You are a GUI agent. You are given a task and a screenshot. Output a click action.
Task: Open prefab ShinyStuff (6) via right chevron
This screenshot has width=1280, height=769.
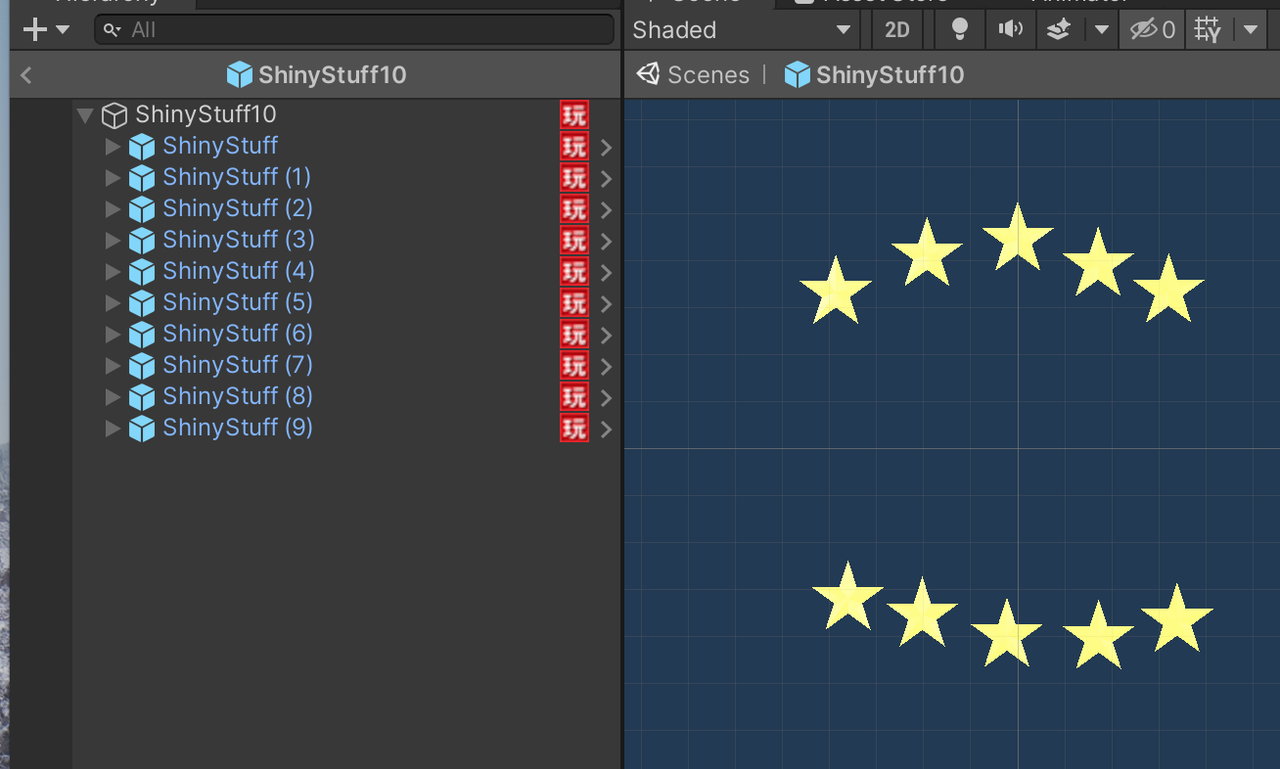click(x=606, y=335)
